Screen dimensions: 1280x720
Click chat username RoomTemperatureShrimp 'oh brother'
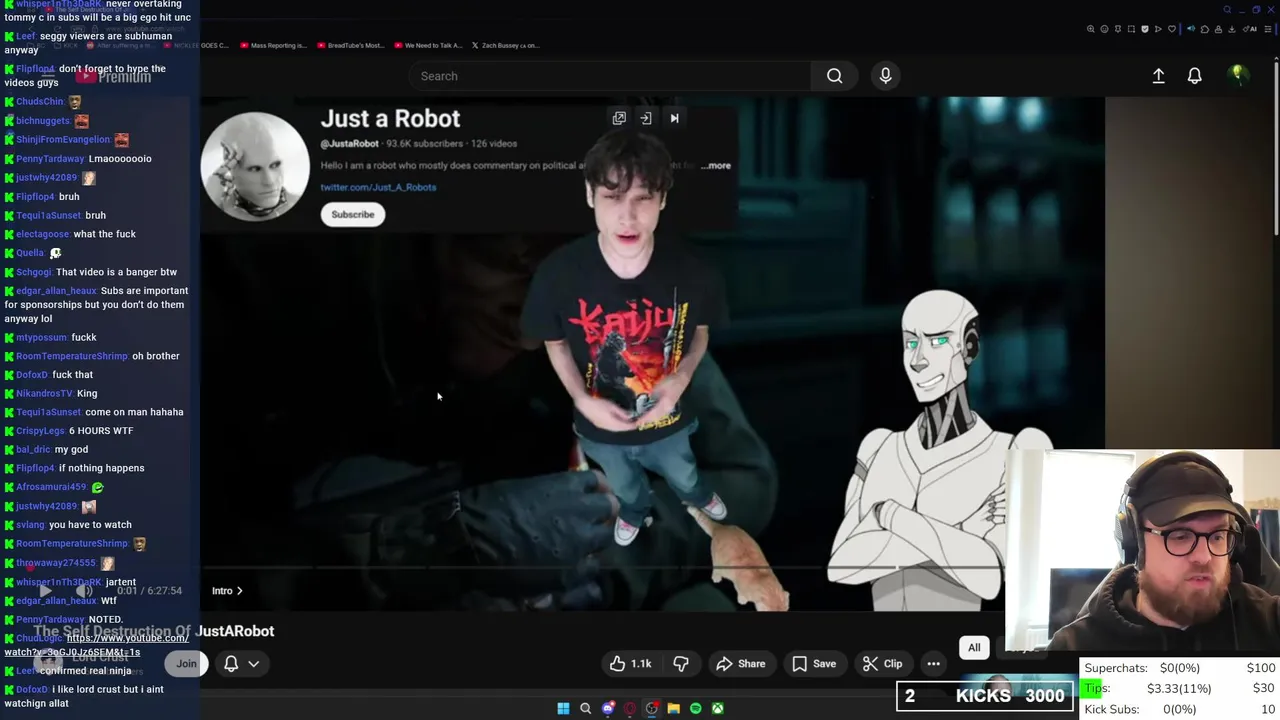click(72, 356)
